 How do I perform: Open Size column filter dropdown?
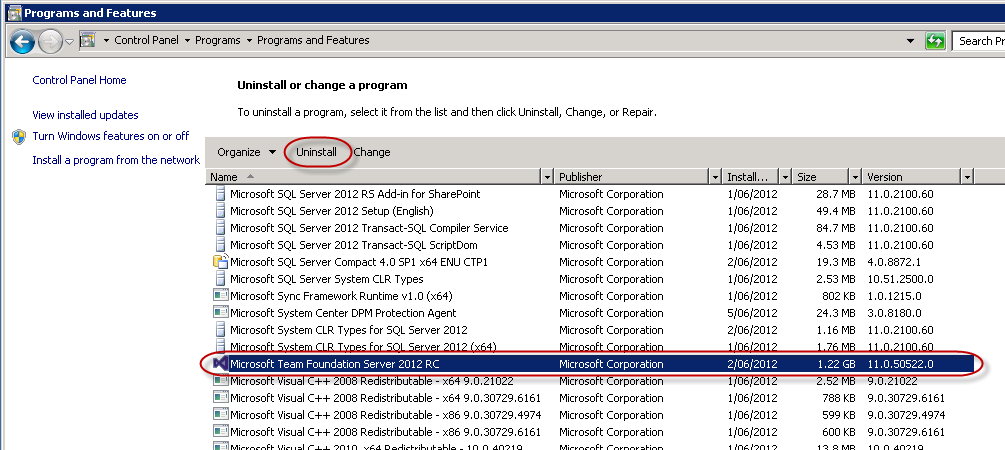[855, 177]
